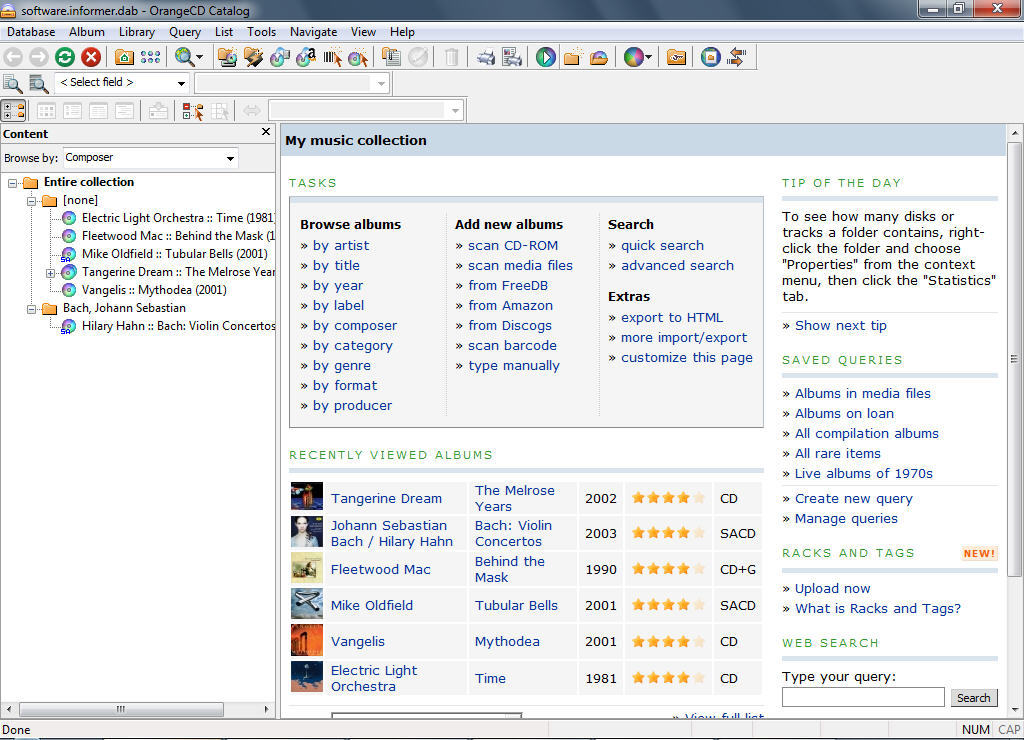Click the green Play toolbar icon
The height and width of the screenshot is (740, 1024).
(x=545, y=57)
